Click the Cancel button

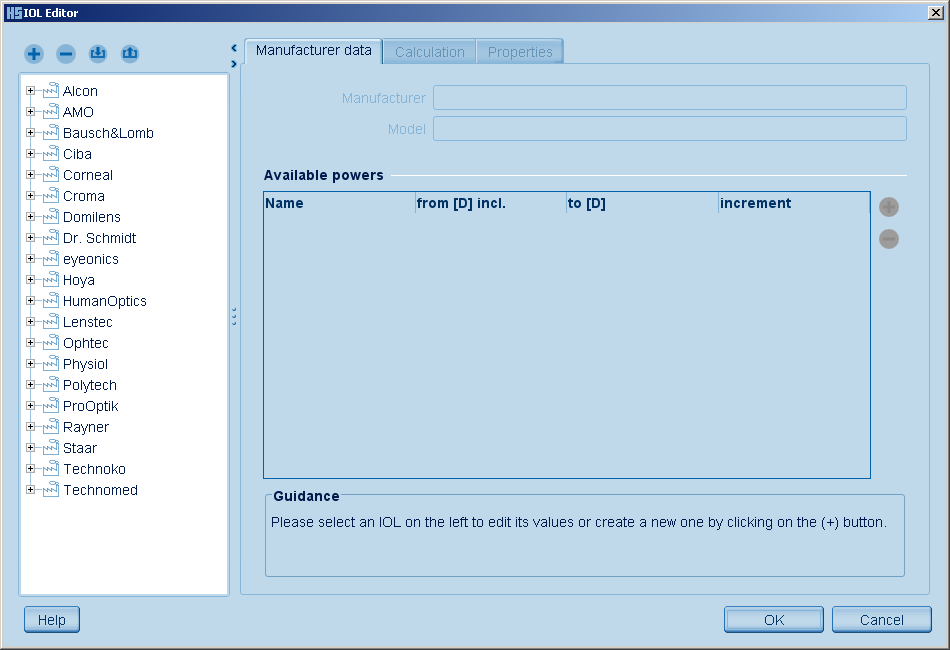[x=881, y=620]
